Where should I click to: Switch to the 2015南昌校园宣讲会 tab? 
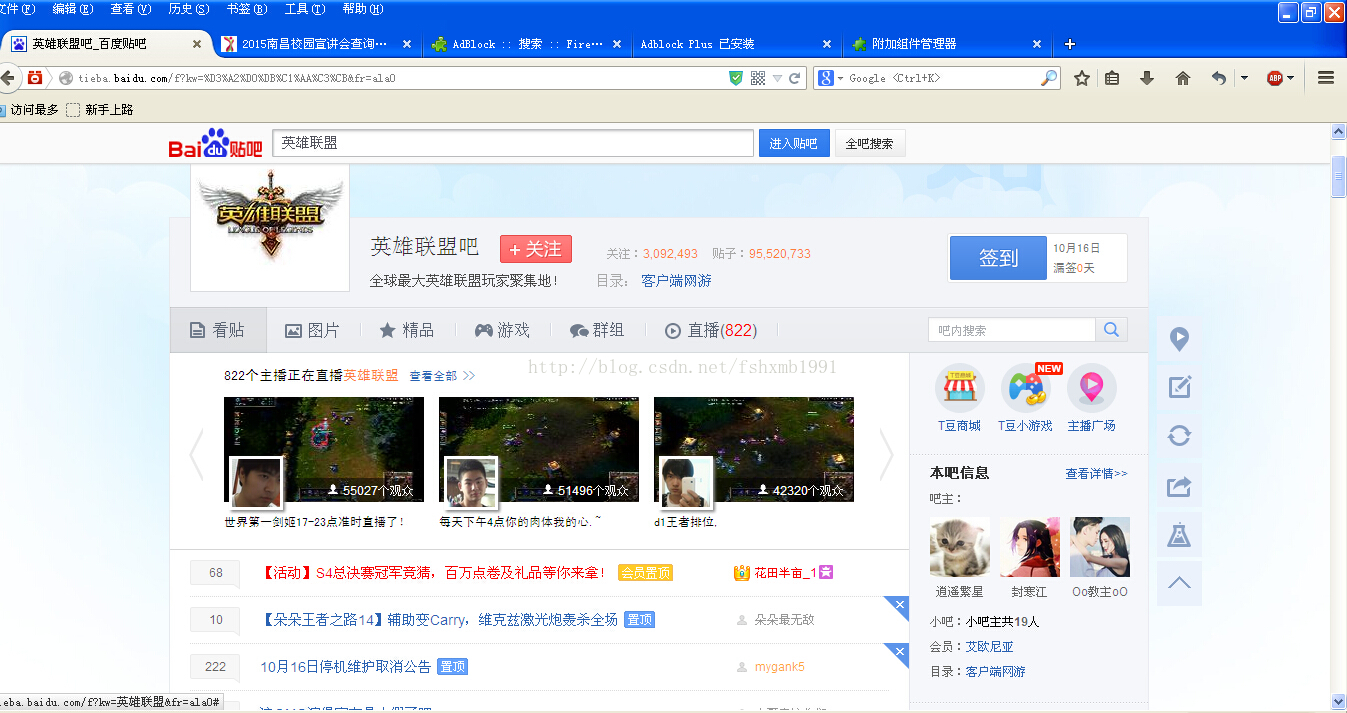[x=315, y=44]
